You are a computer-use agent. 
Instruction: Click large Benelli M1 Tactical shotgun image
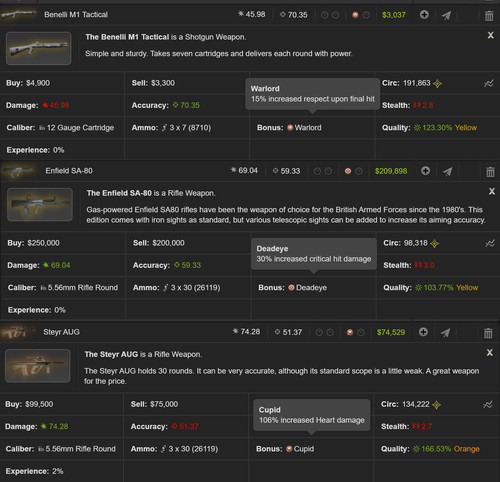tap(39, 48)
